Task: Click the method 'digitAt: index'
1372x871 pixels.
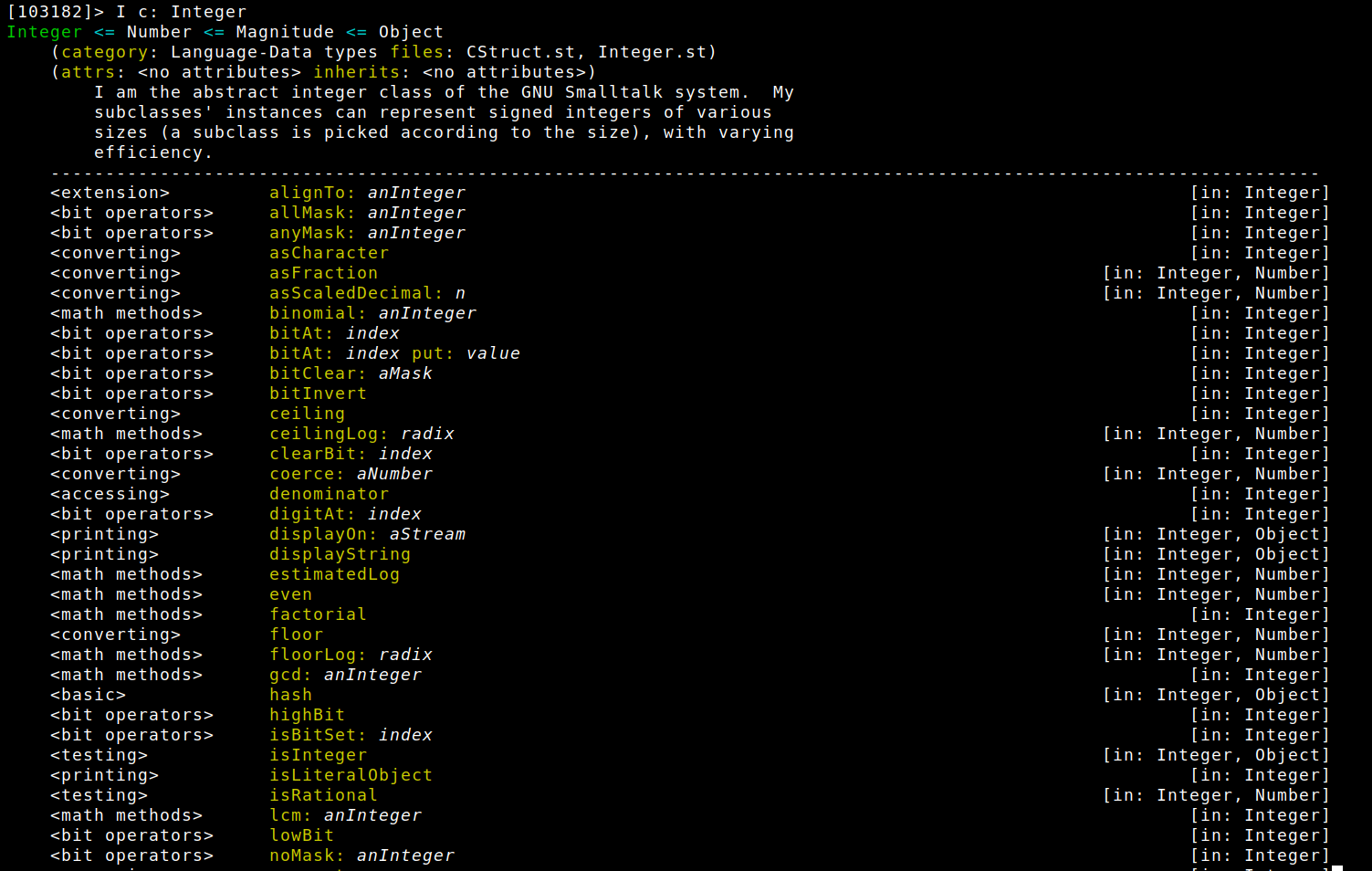Action: [345, 514]
